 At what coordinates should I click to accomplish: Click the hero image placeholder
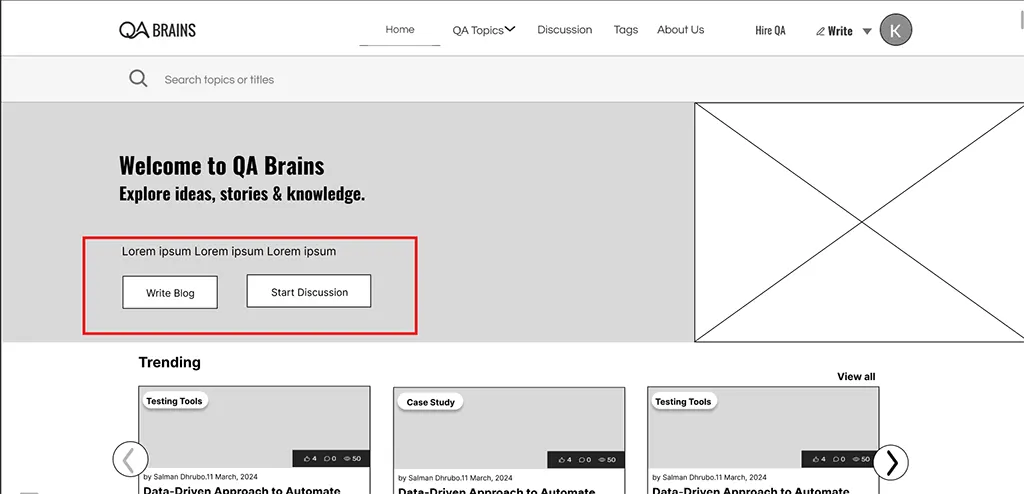tap(859, 222)
